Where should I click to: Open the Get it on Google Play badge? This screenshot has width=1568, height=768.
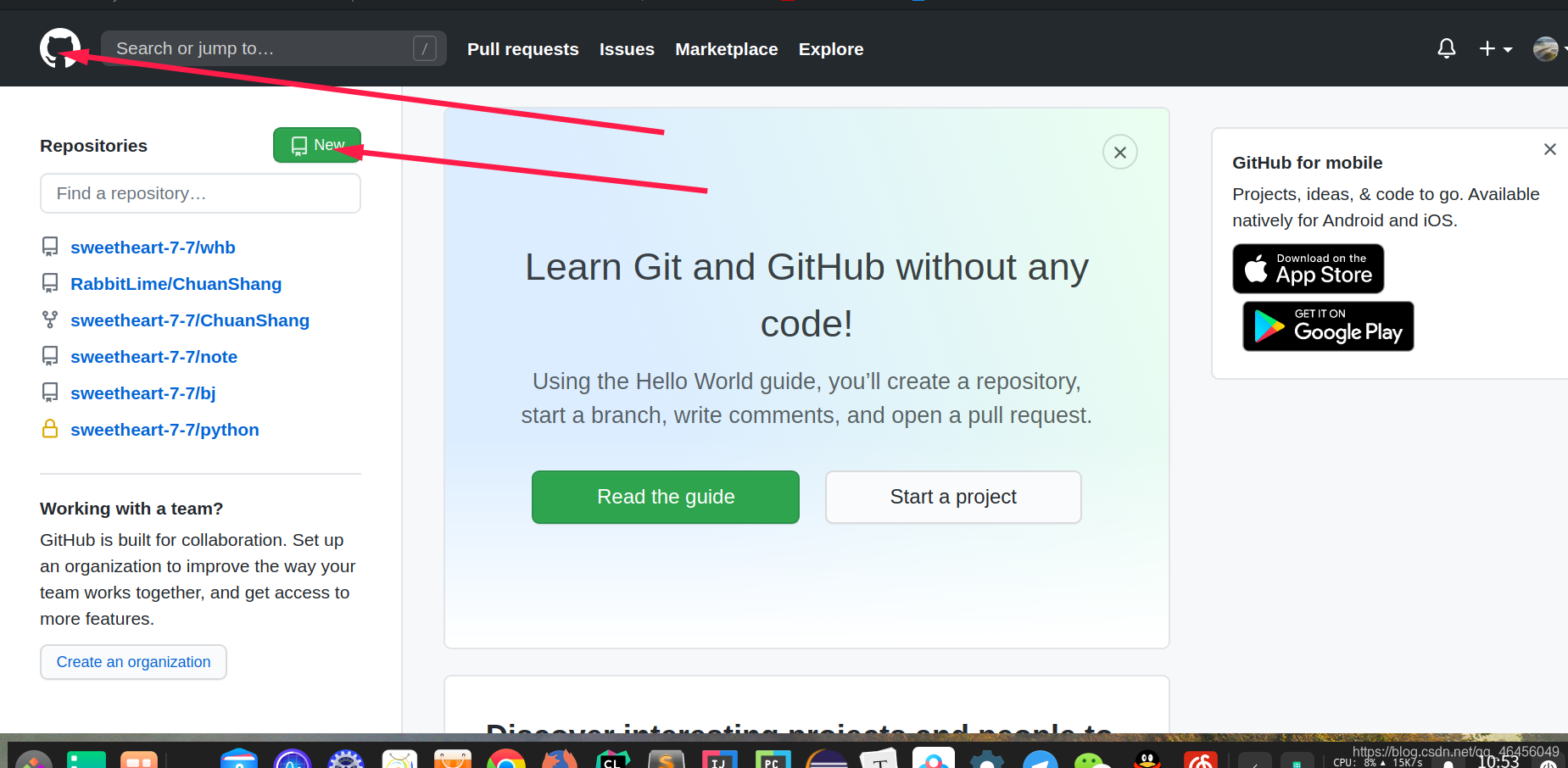click(x=1328, y=326)
